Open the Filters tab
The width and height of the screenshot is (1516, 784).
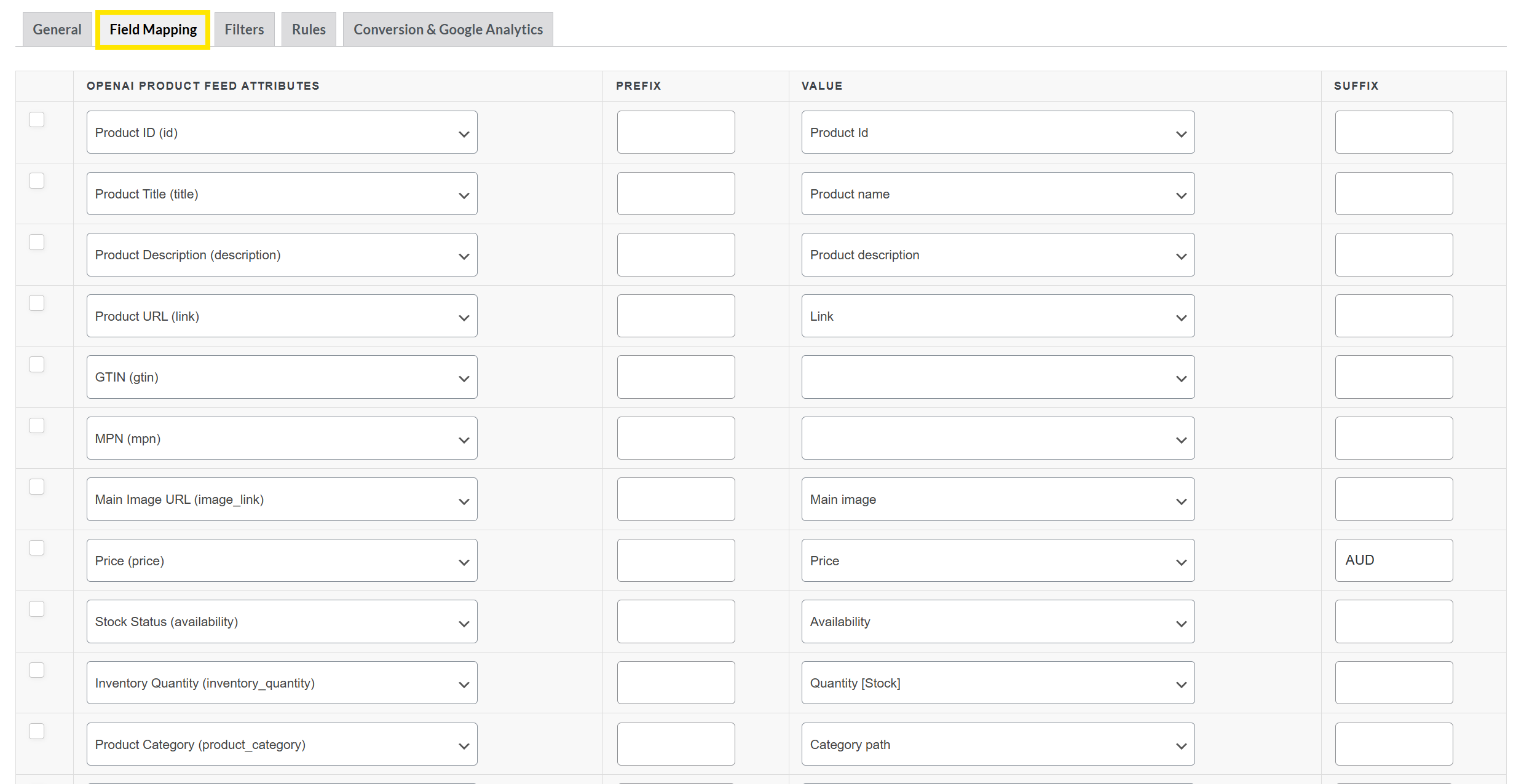(244, 29)
